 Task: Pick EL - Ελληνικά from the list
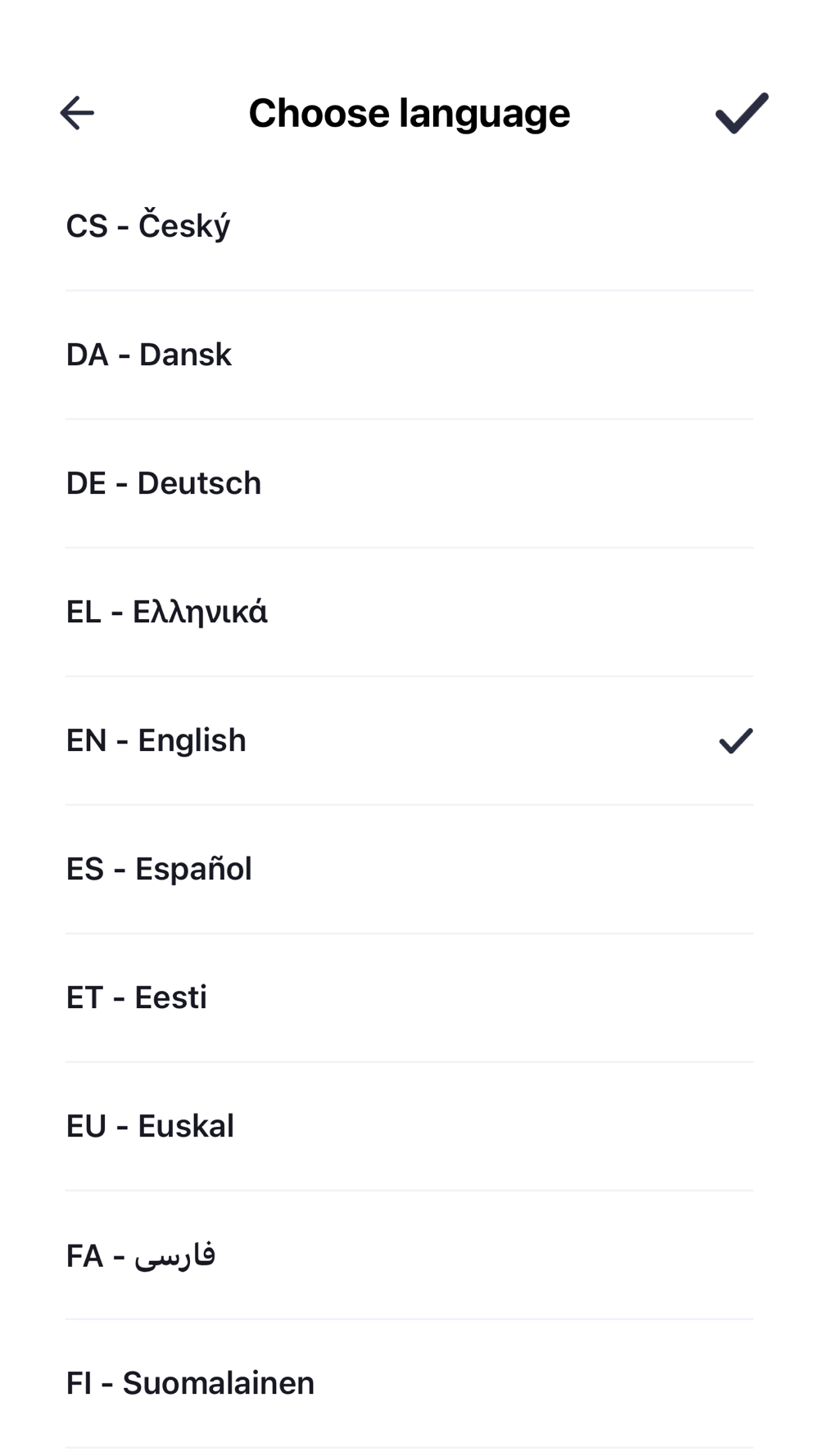coord(409,612)
